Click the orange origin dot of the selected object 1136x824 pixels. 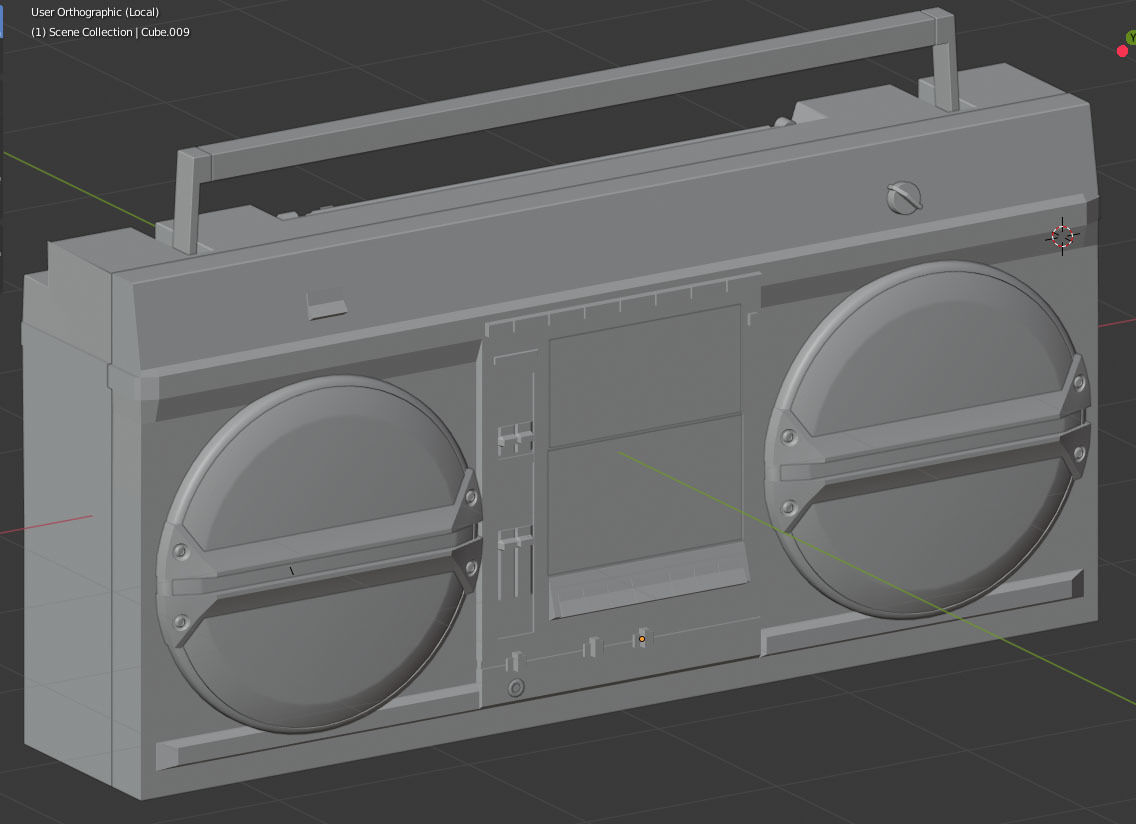pos(642,638)
